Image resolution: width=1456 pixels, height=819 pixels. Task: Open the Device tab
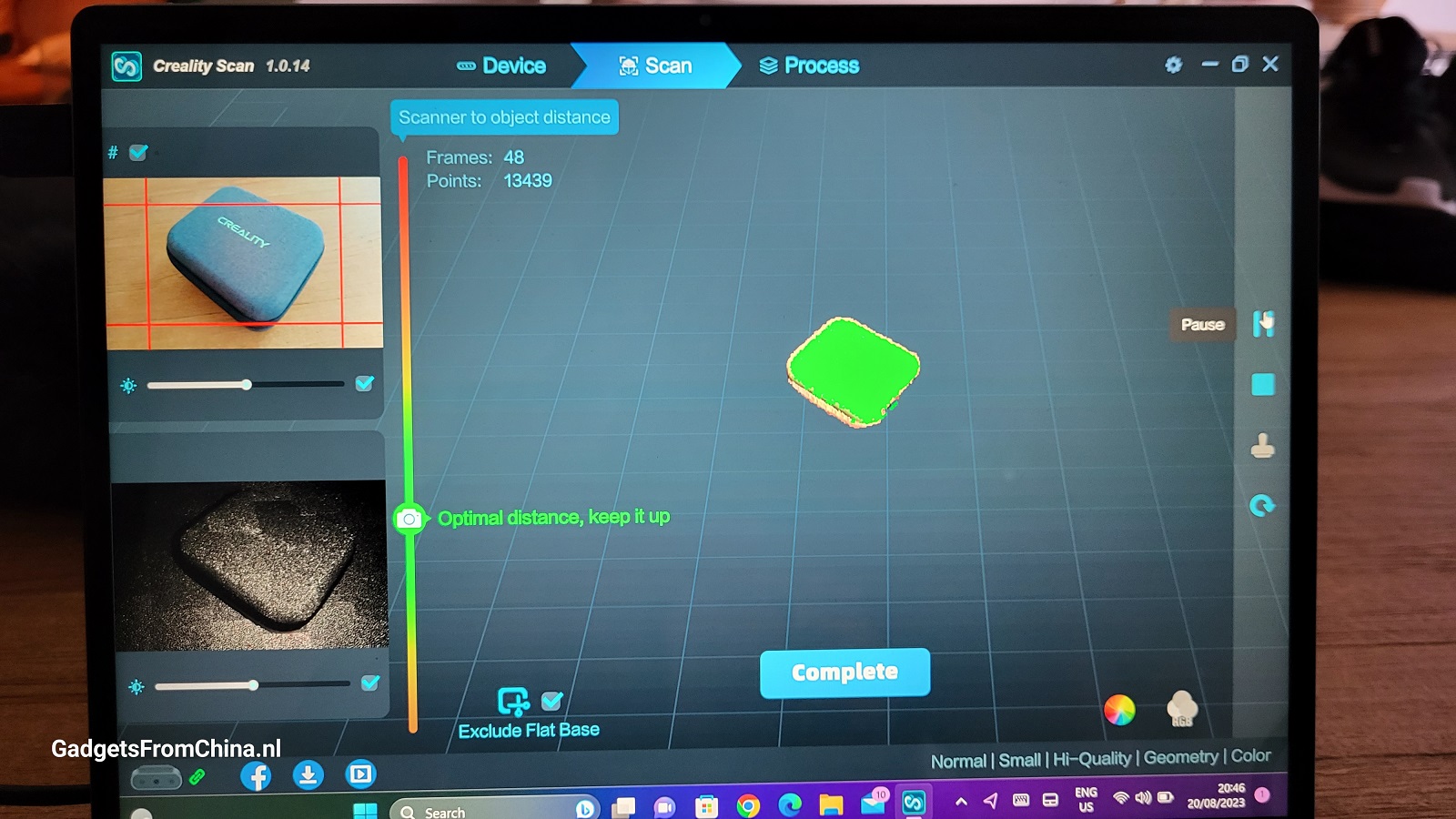coord(501,66)
